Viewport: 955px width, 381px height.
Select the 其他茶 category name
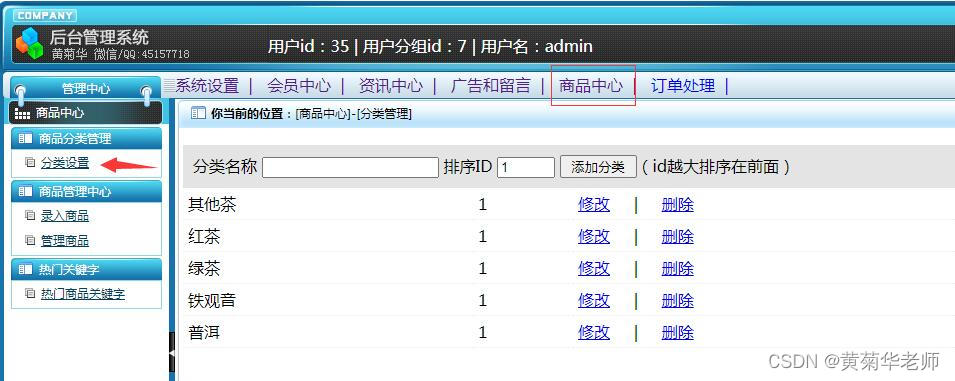click(x=212, y=204)
